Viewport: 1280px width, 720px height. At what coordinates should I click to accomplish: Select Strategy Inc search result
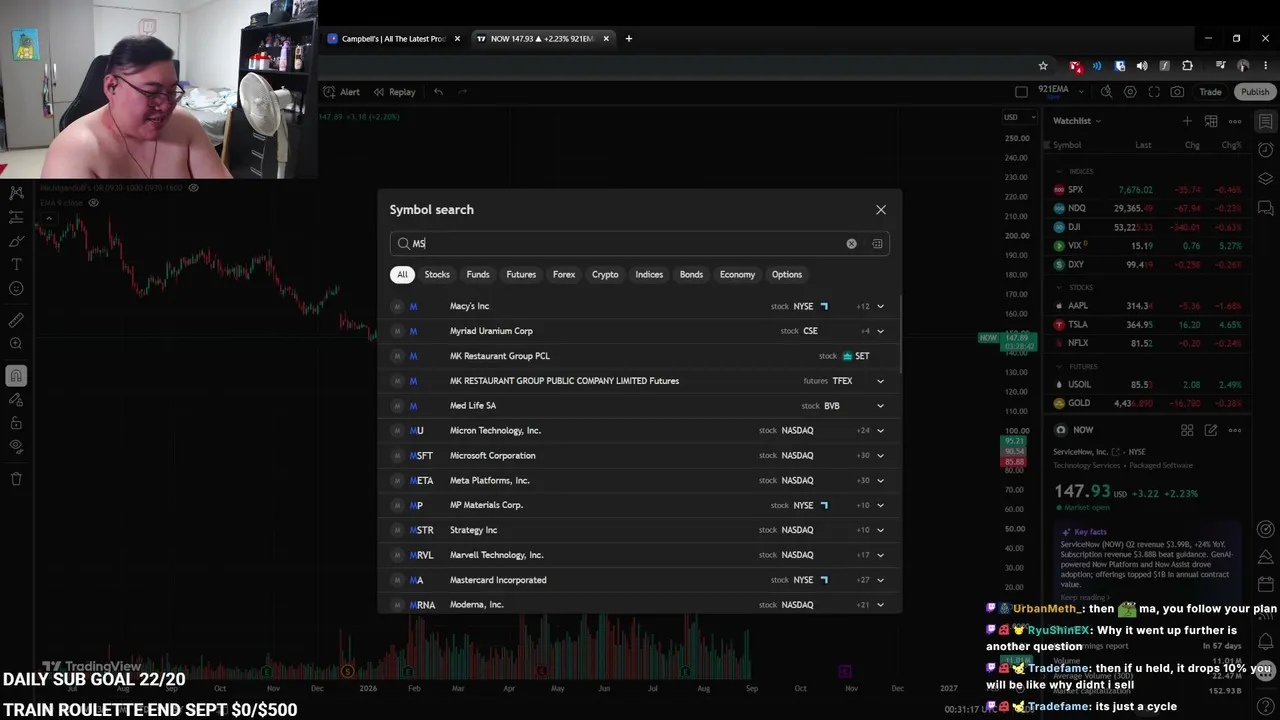click(639, 530)
